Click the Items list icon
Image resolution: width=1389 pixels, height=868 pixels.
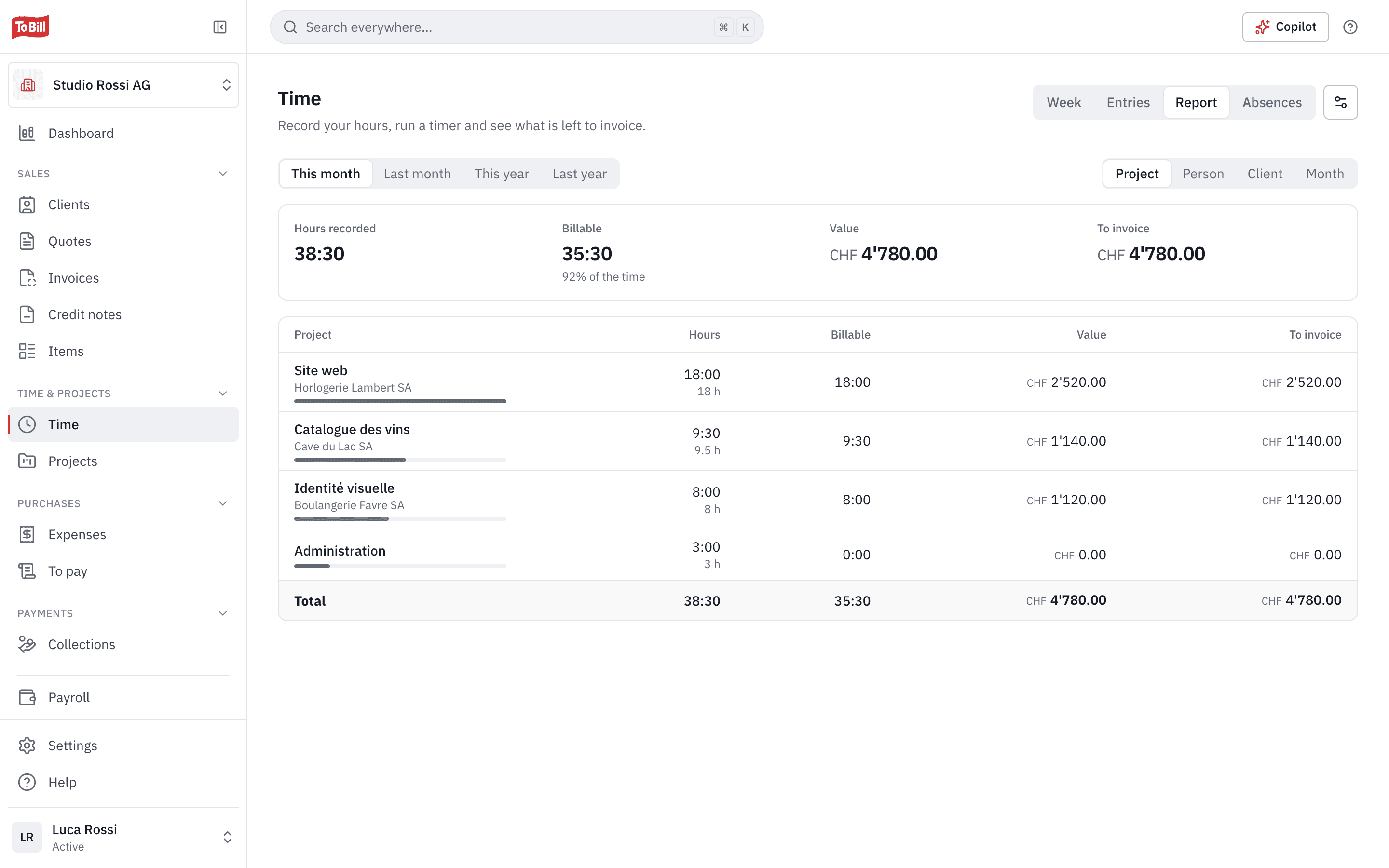click(27, 352)
